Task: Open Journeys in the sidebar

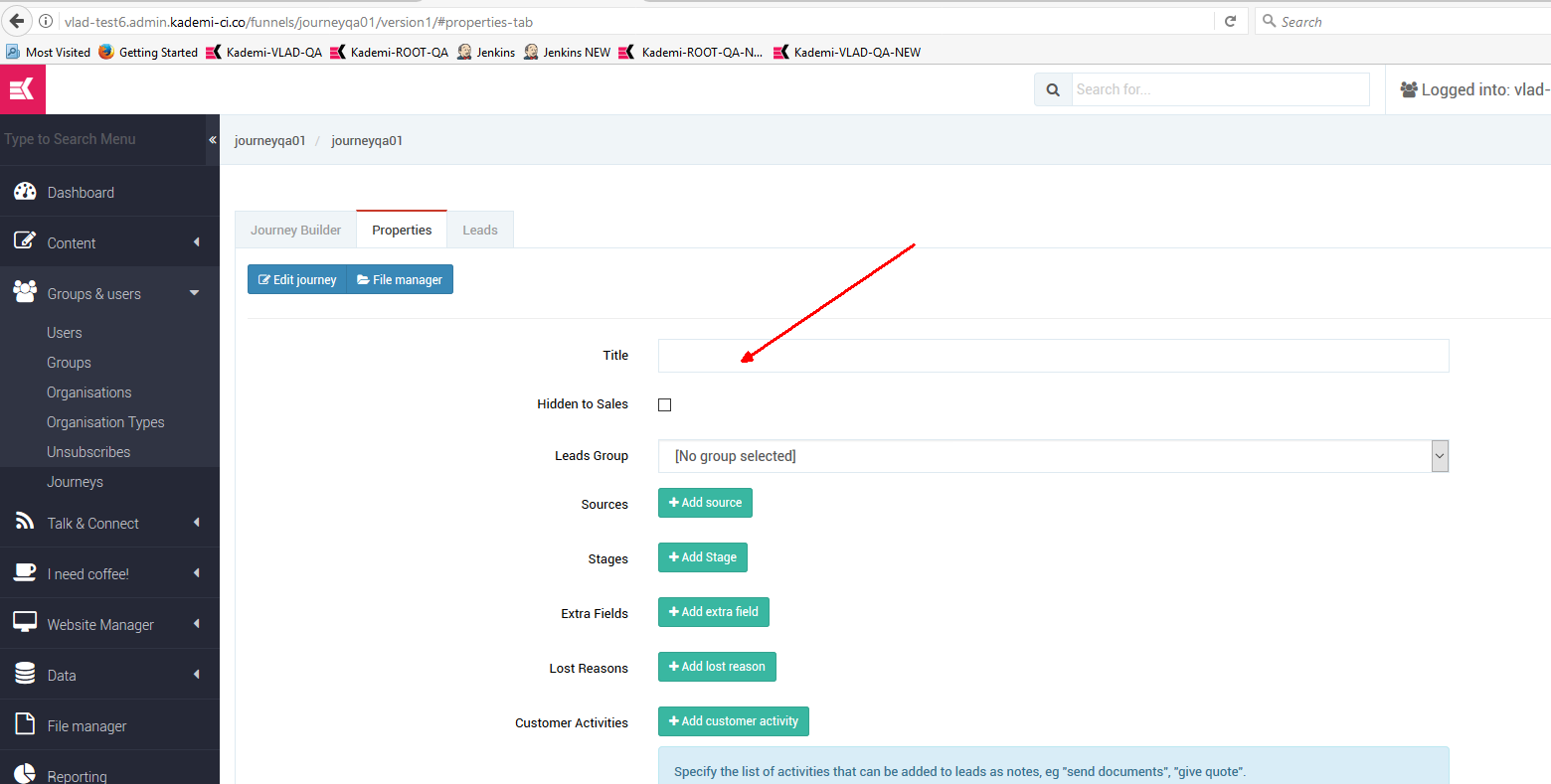Action: click(75, 482)
